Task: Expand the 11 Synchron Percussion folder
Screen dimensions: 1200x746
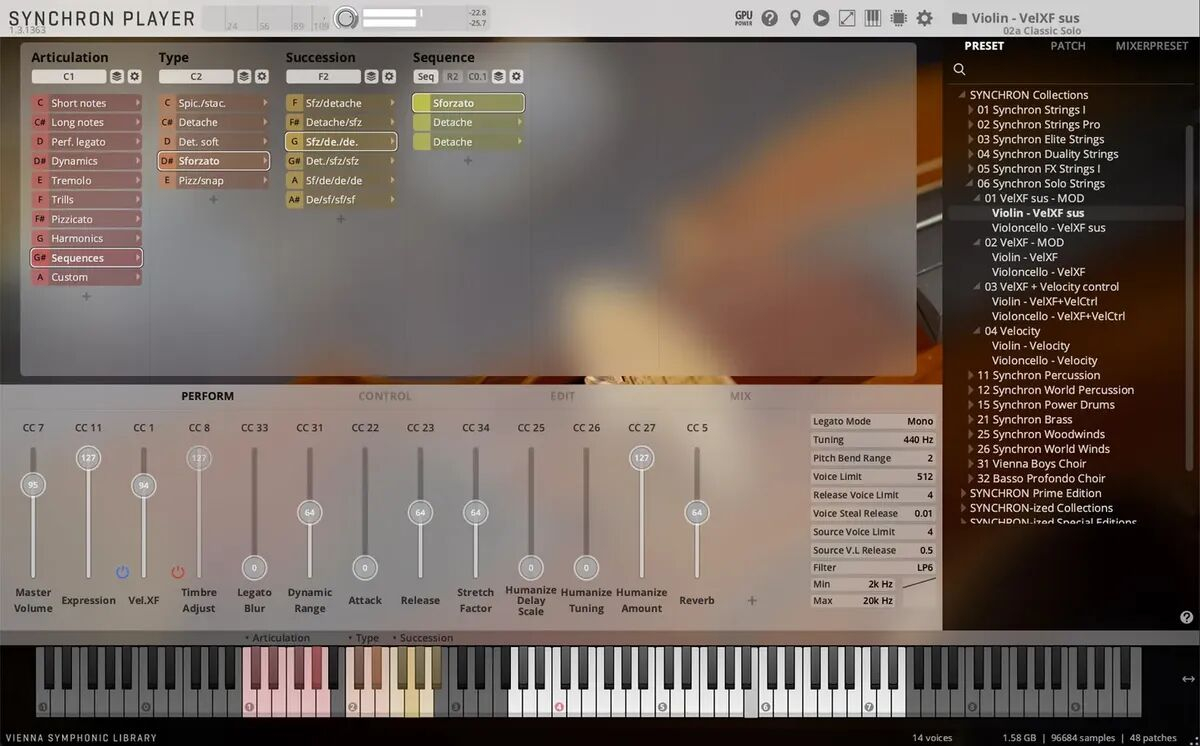Action: (x=970, y=376)
